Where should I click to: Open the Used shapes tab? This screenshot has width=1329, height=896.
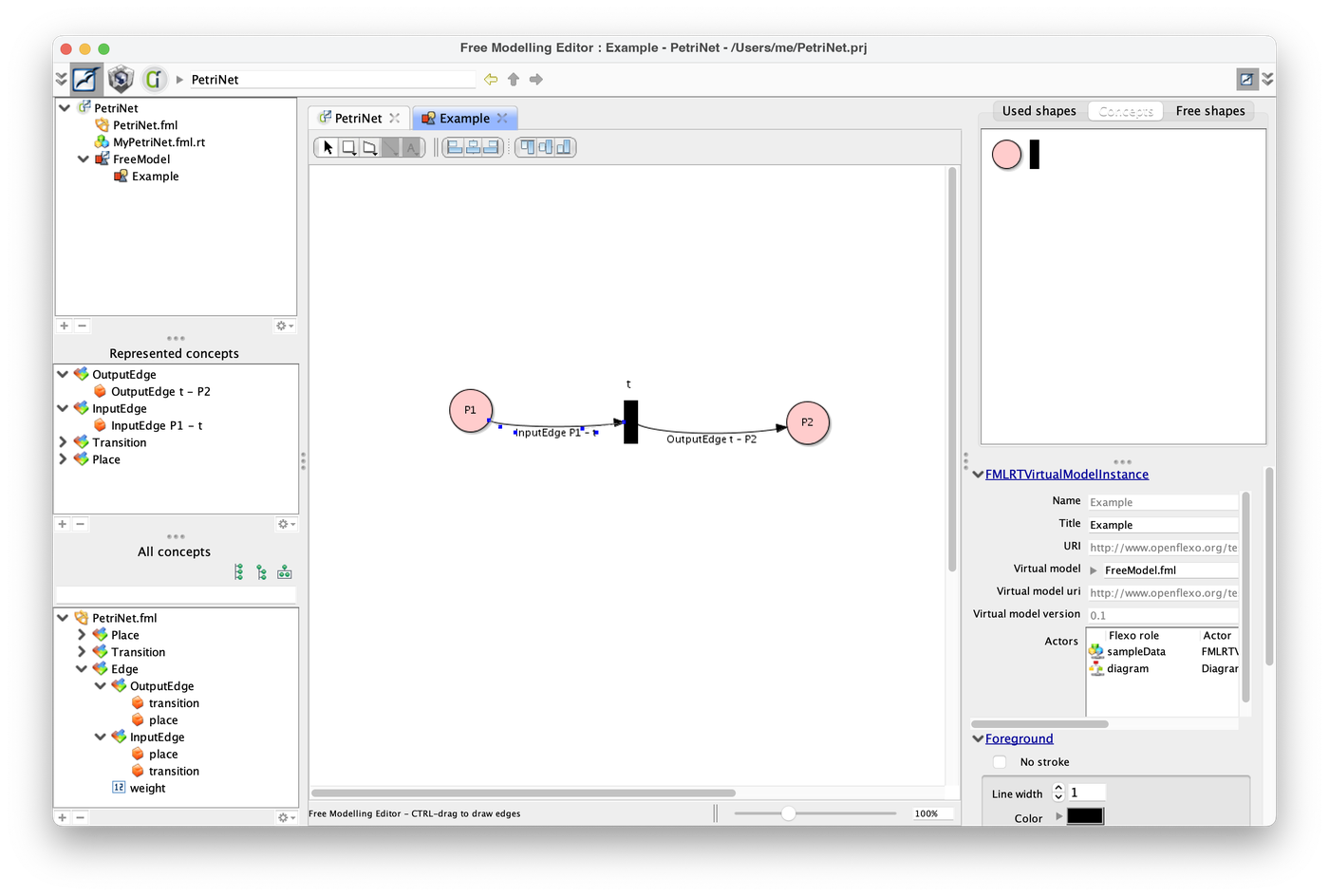pyautogui.click(x=1039, y=111)
